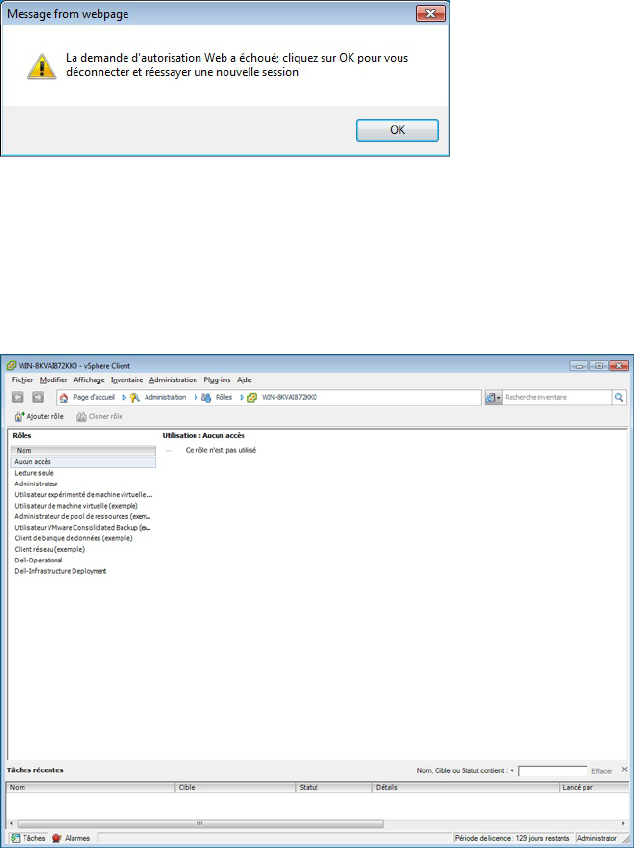Image resolution: width=634 pixels, height=848 pixels.
Task: Click the Rôles people icon in breadcrumb
Action: [x=206, y=398]
